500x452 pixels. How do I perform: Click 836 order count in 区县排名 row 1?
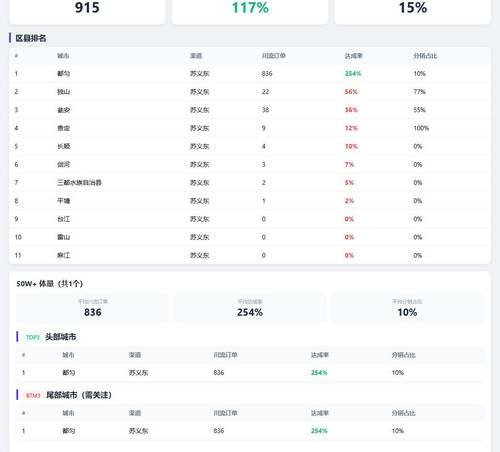267,74
